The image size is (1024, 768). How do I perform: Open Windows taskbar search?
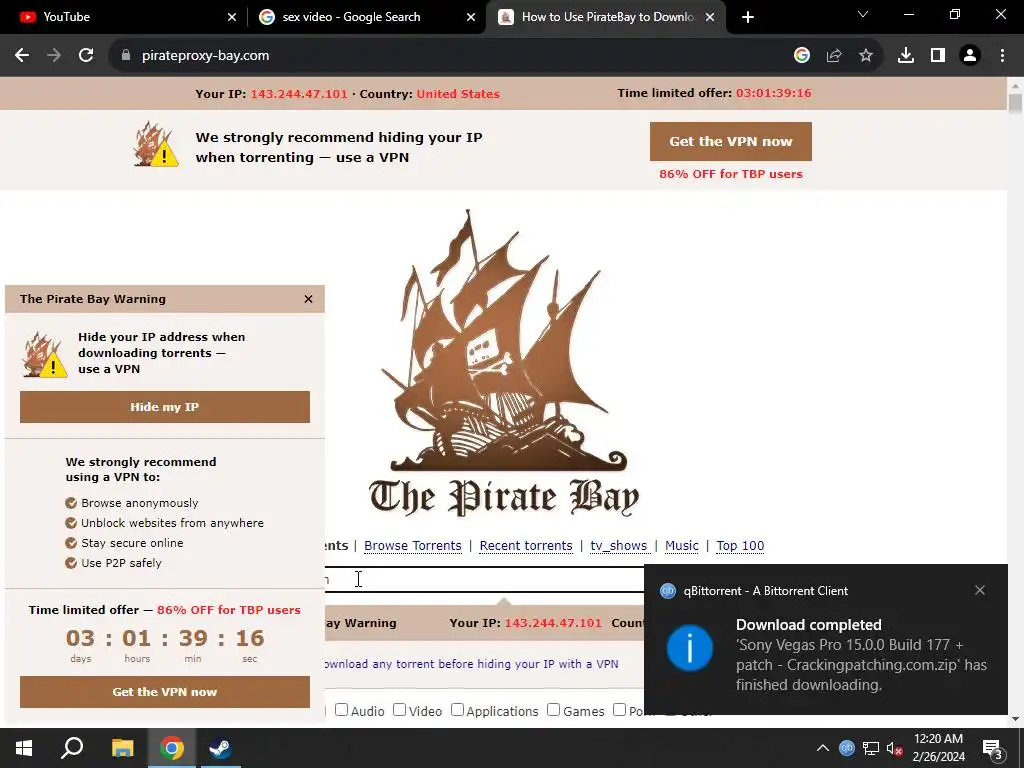tap(72, 748)
